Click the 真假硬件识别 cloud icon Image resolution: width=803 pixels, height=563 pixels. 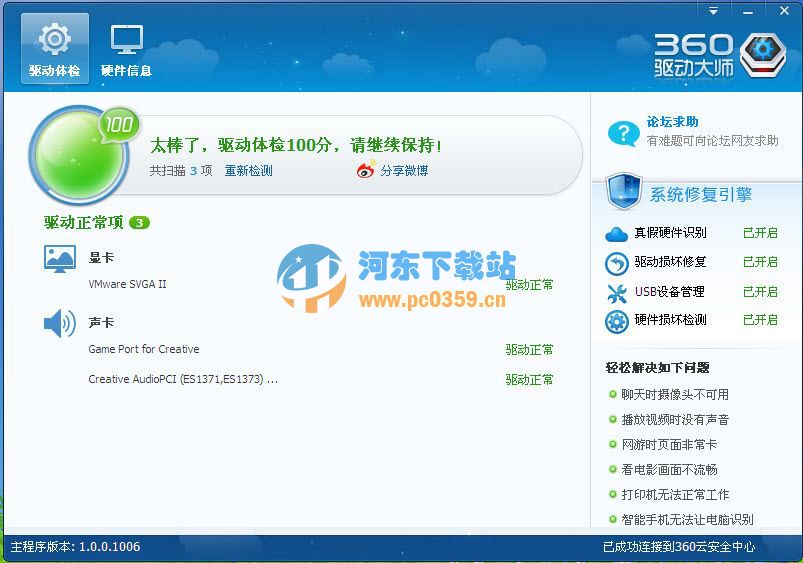point(616,234)
